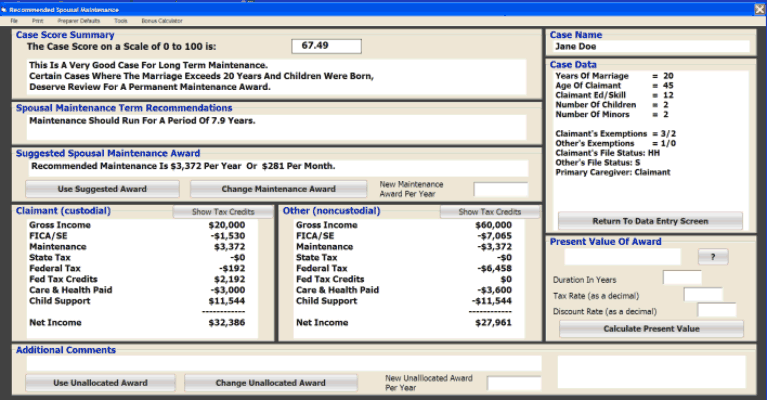Focus the New Maintenance Award Per Year field
This screenshot has width=767, height=400.
coord(500,189)
